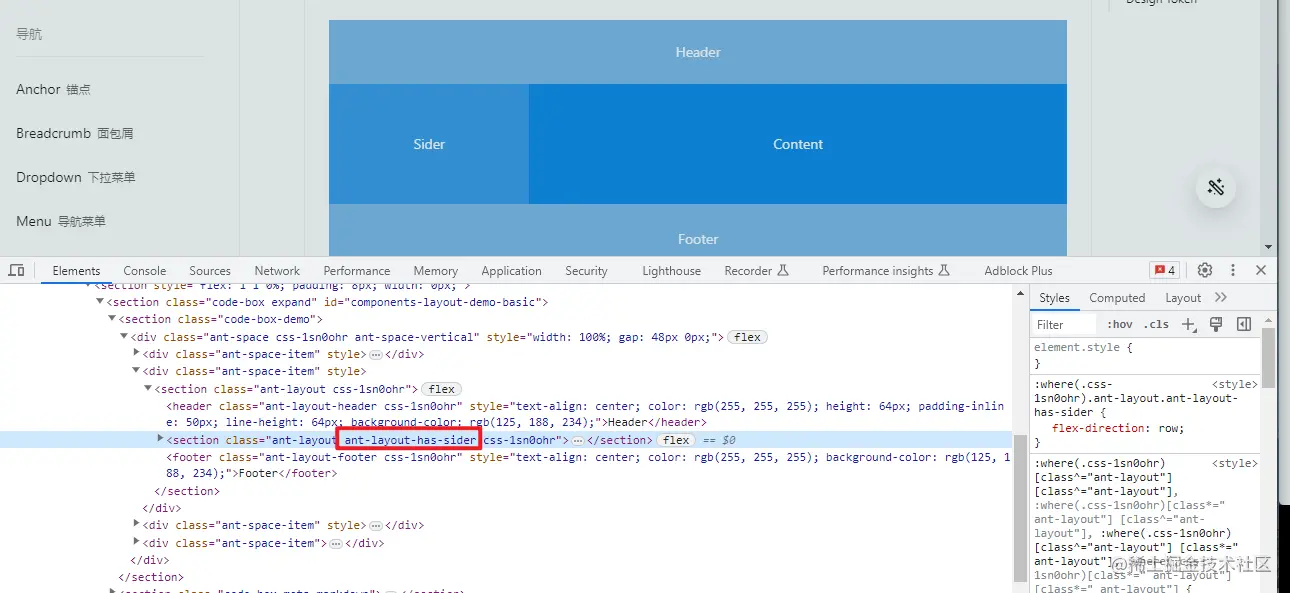Open Menu 导航菜单 navigation link
Viewport: 1290px width, 593px height.
(61, 221)
